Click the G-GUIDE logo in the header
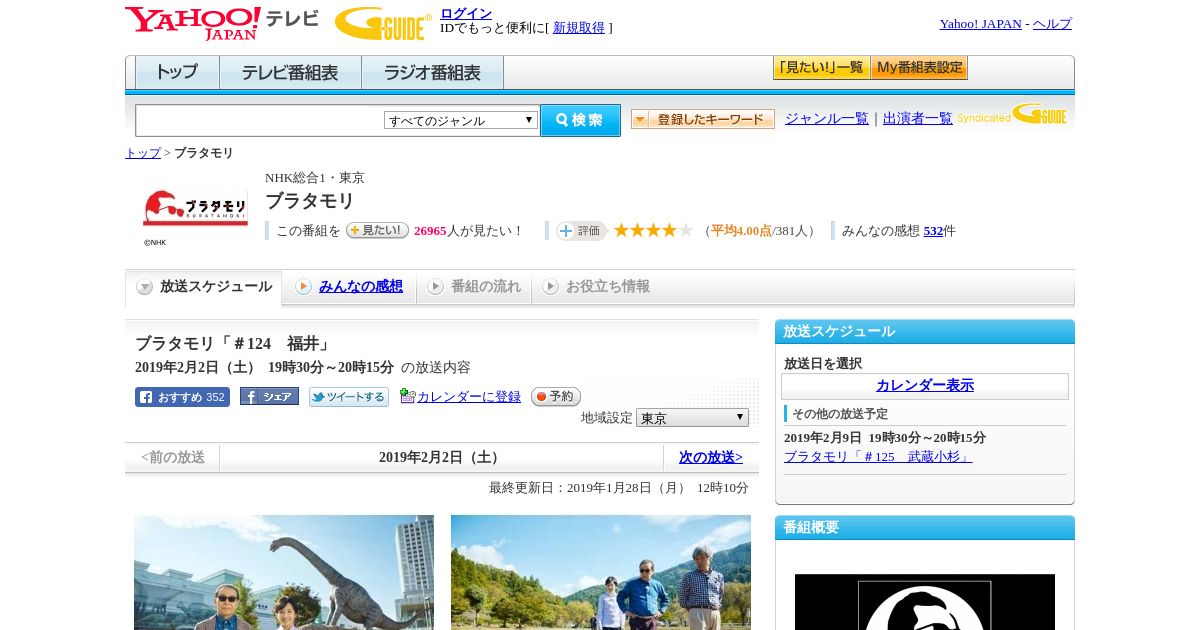The width and height of the screenshot is (1200, 630). click(383, 23)
